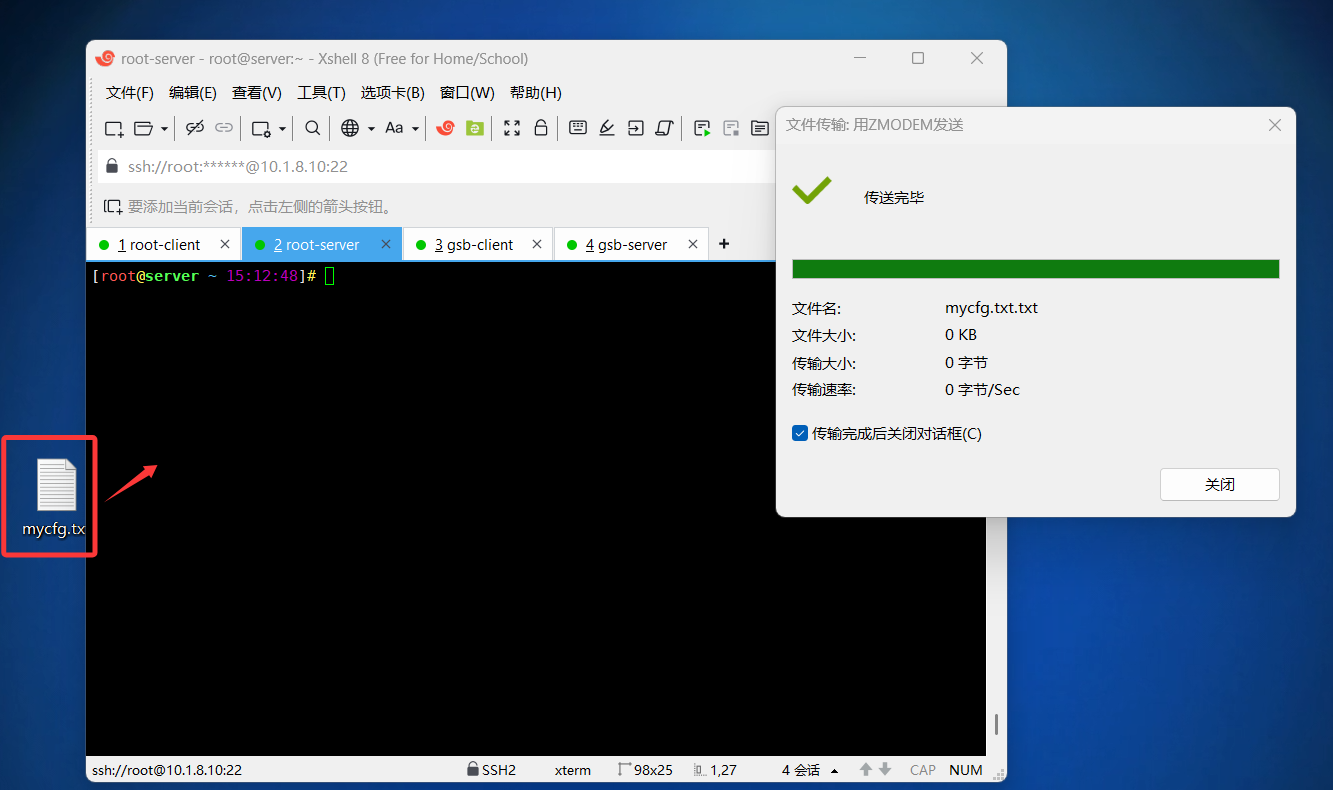
Task: Close the root-client tab
Action: point(225,244)
